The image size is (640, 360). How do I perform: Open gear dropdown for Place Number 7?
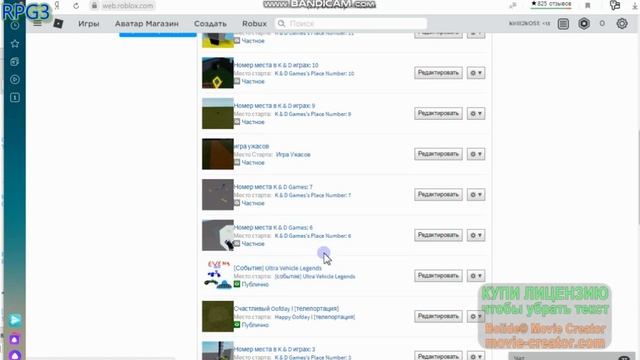point(476,194)
